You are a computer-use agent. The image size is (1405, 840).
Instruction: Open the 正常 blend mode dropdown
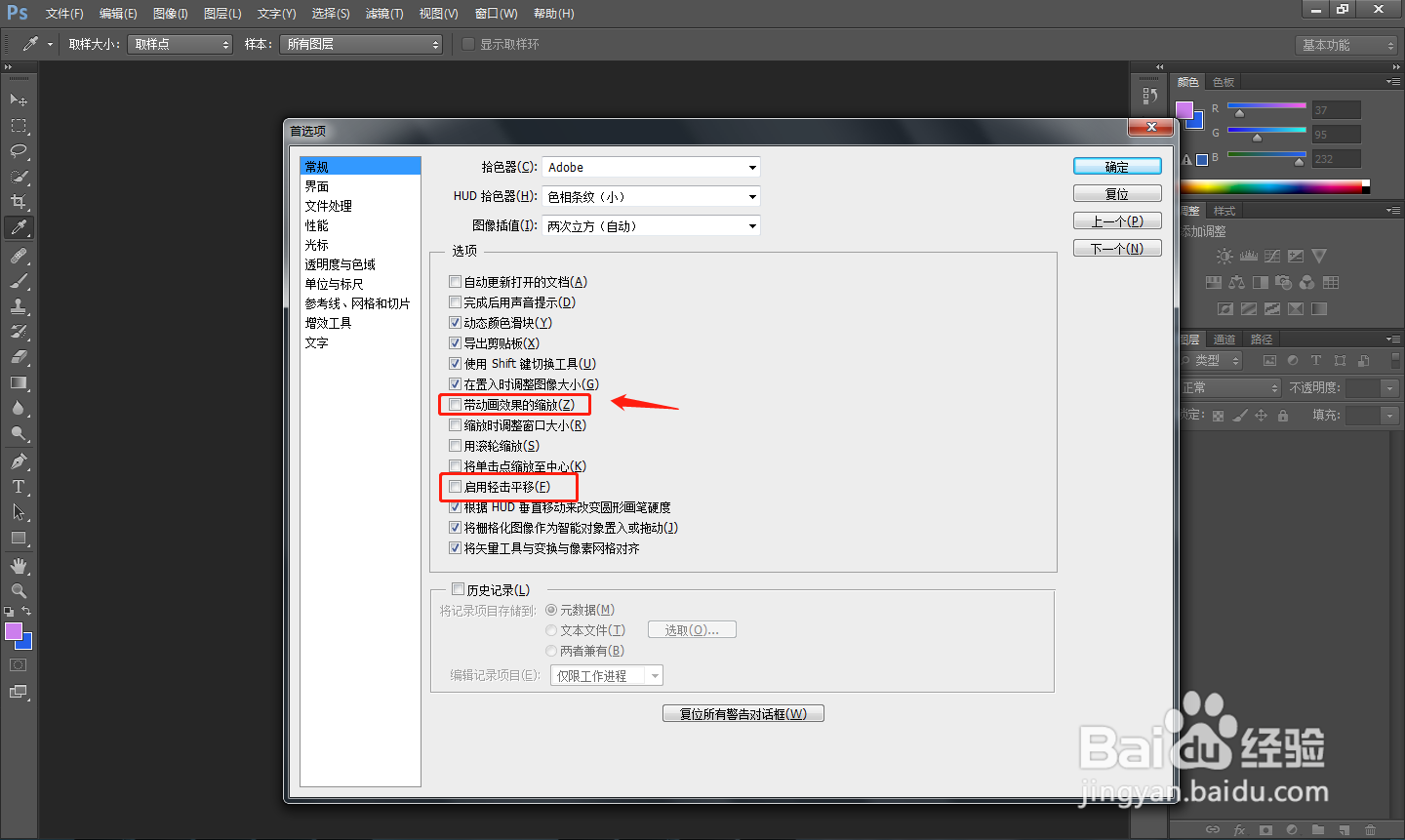click(1229, 388)
